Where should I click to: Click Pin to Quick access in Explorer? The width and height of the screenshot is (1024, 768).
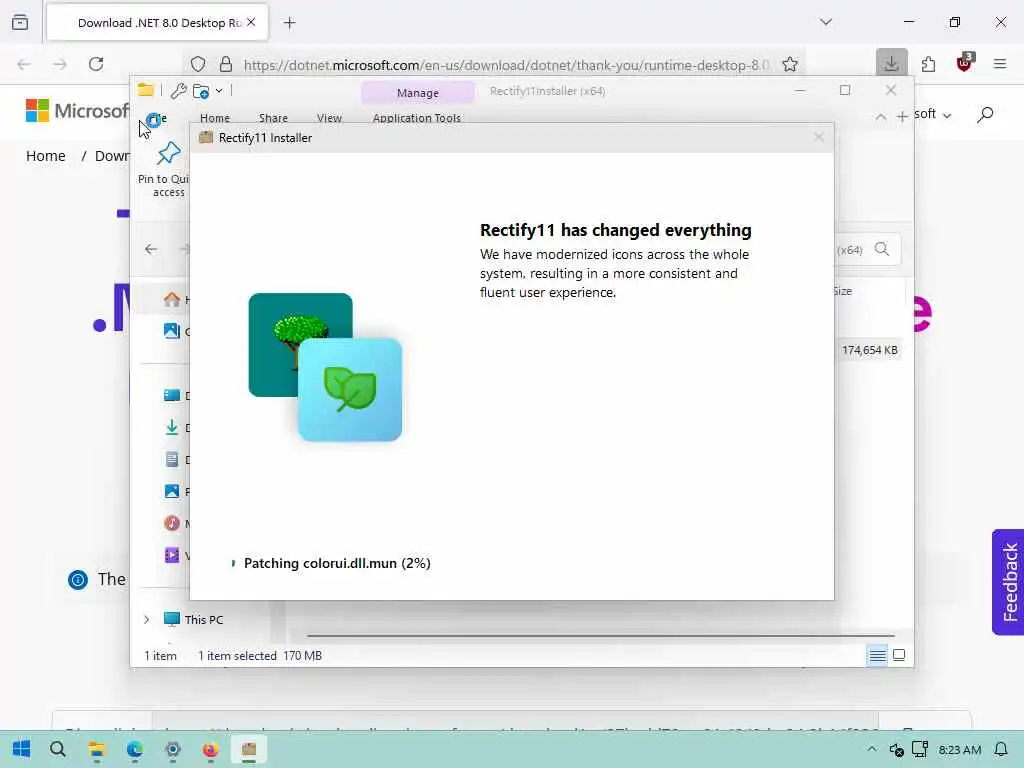[166, 170]
